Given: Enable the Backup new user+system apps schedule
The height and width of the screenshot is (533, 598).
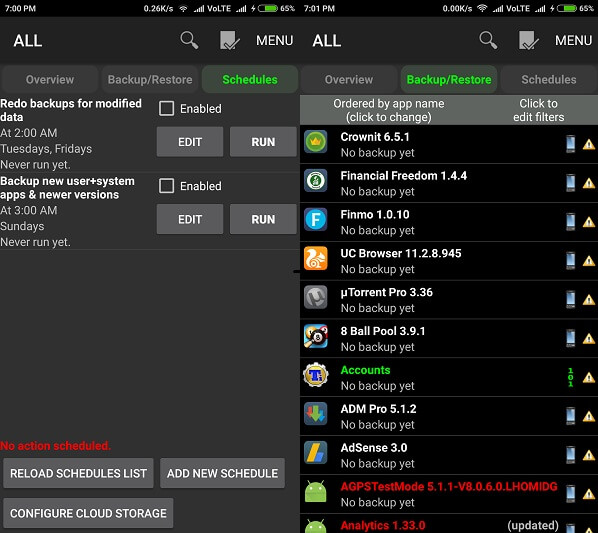Looking at the screenshot, I should tap(167, 186).
